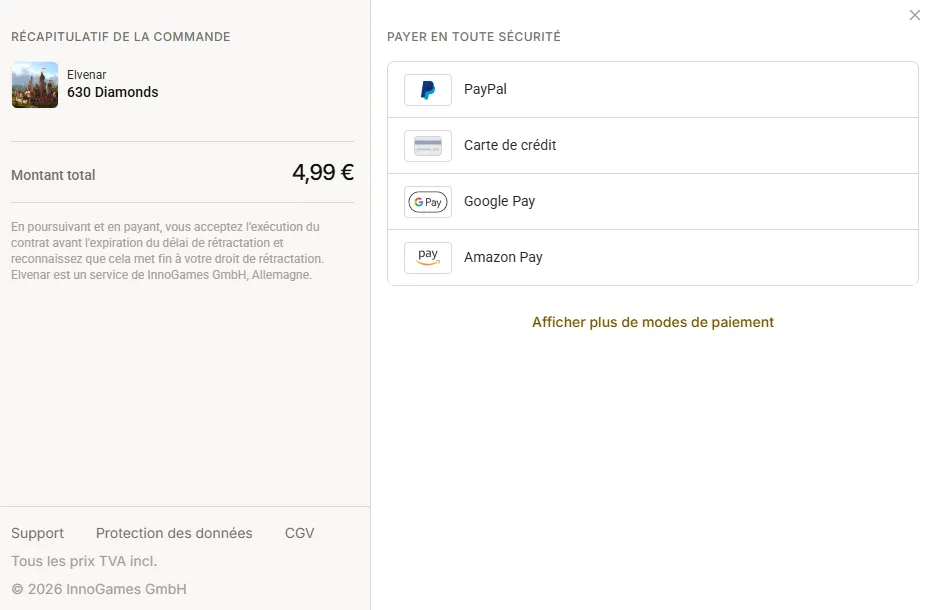Expand Afficher plus de modes de paiement
The height and width of the screenshot is (610, 929).
point(653,322)
